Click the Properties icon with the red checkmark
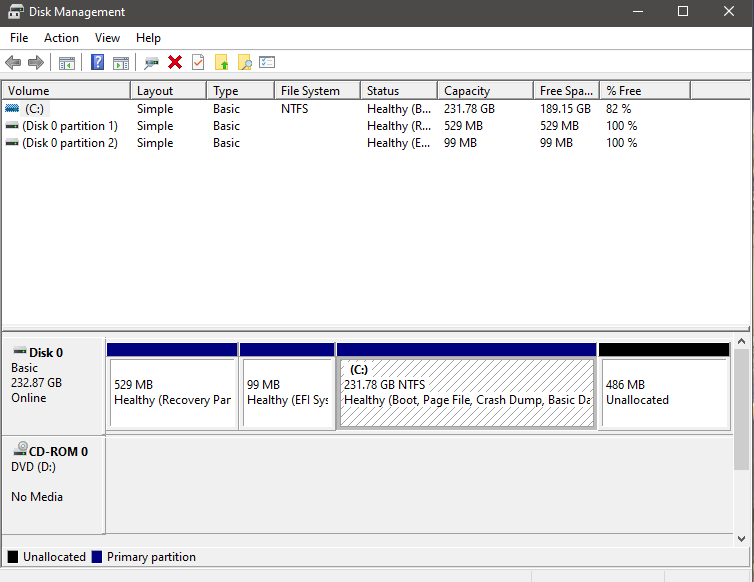The image size is (754, 582). tap(198, 62)
